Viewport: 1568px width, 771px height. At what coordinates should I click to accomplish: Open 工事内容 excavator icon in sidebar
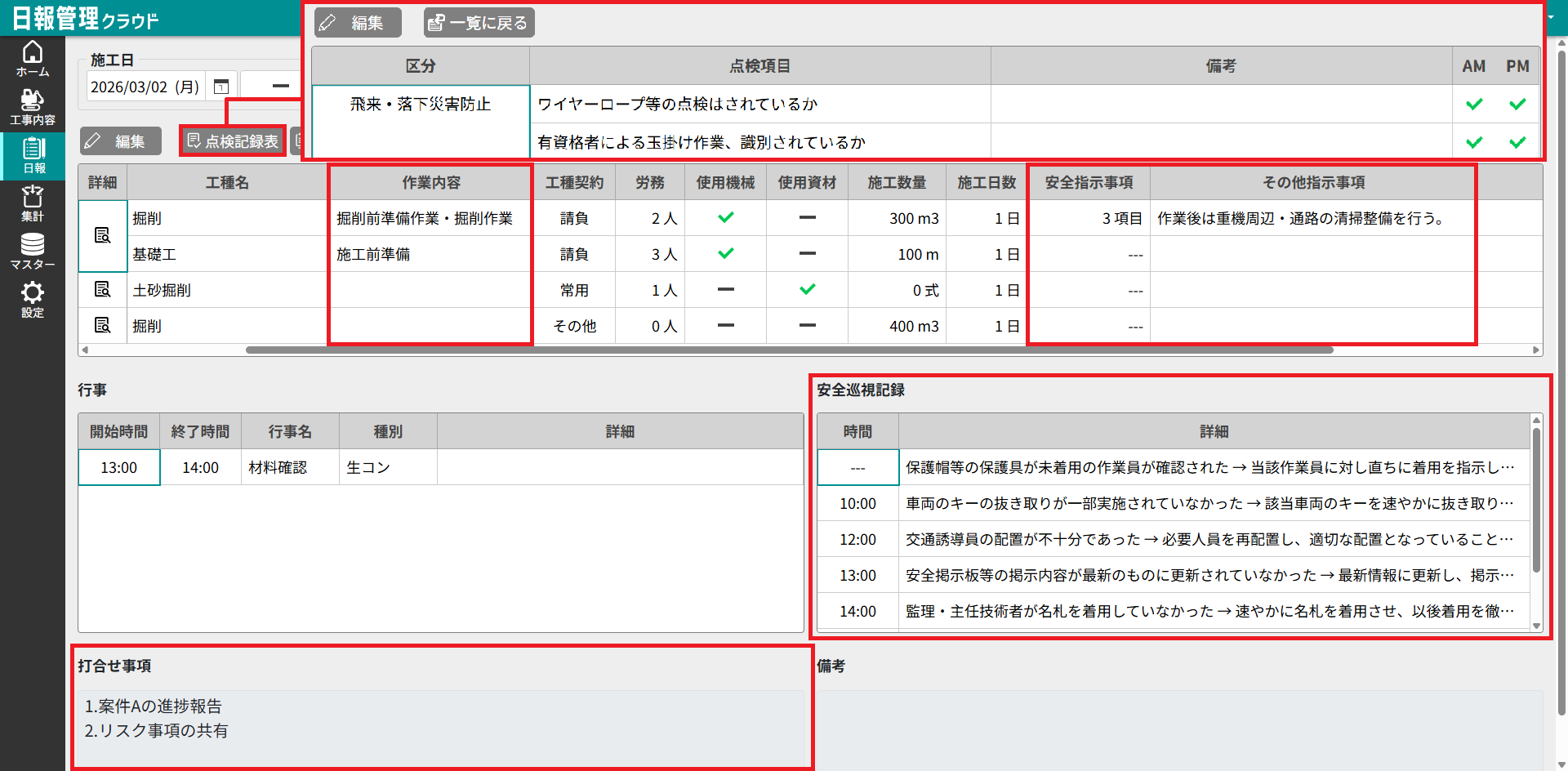coord(33,107)
